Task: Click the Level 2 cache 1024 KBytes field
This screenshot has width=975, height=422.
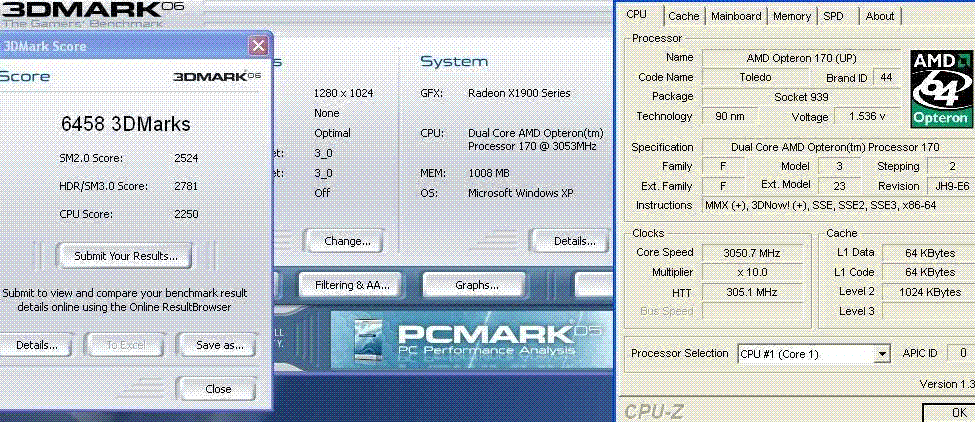Action: [929, 291]
